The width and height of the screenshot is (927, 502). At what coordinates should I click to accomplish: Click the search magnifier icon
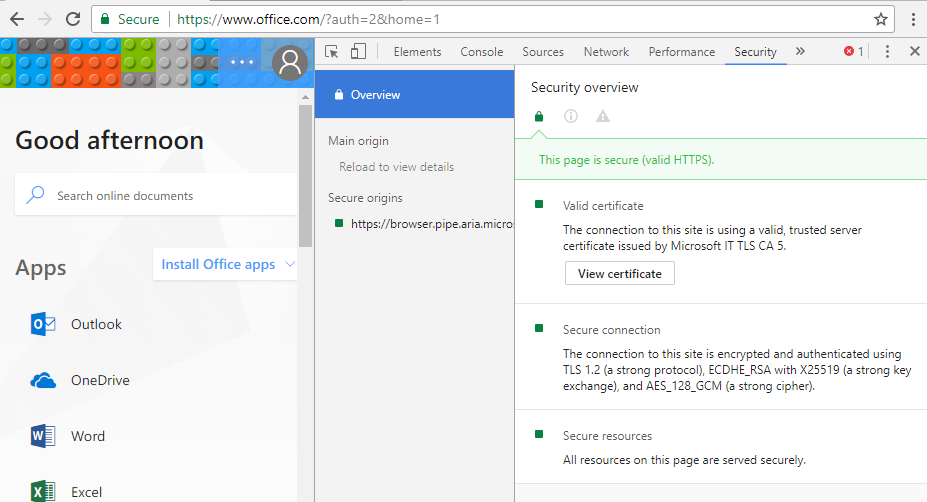click(35, 195)
